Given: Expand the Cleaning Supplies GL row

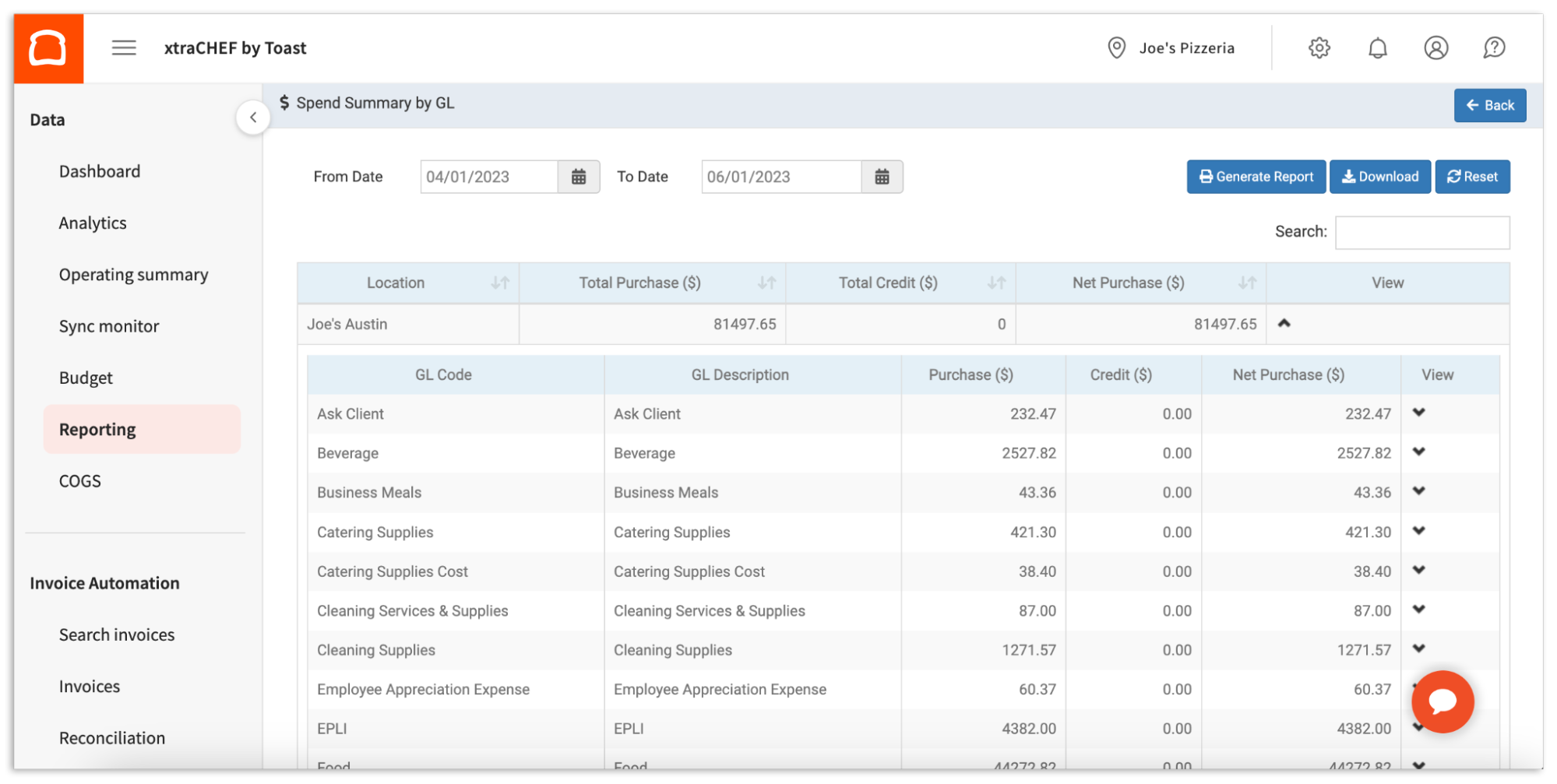Looking at the screenshot, I should click(x=1418, y=649).
